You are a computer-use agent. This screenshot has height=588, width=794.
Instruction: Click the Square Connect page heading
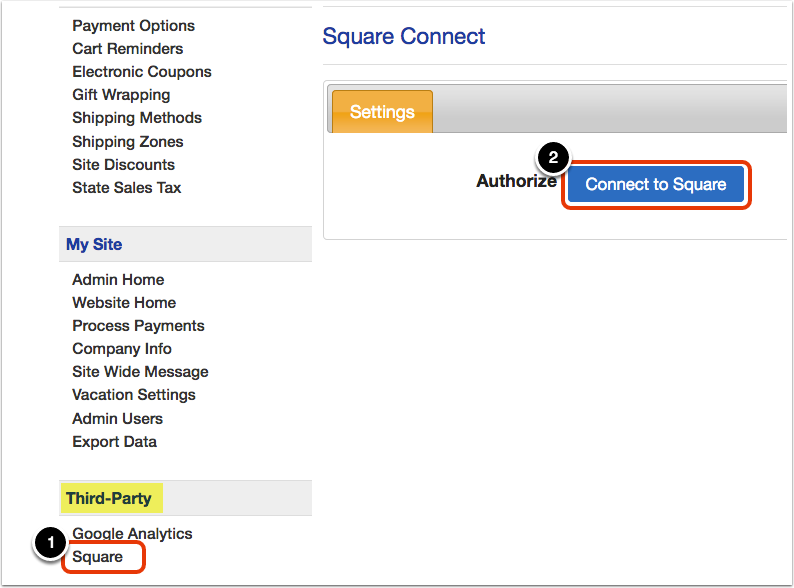click(x=404, y=36)
